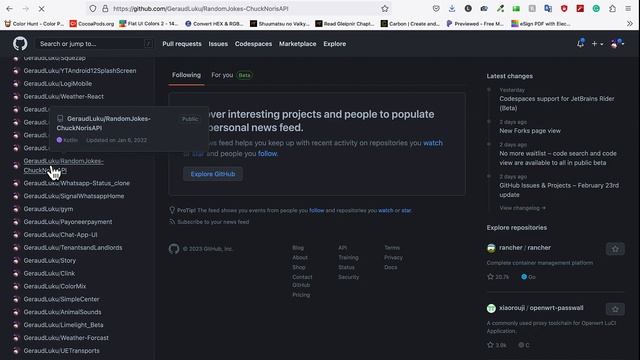The height and width of the screenshot is (360, 640).
Task: Open GeraudLuku/Weather-Forcast repository
Action: [66, 338]
